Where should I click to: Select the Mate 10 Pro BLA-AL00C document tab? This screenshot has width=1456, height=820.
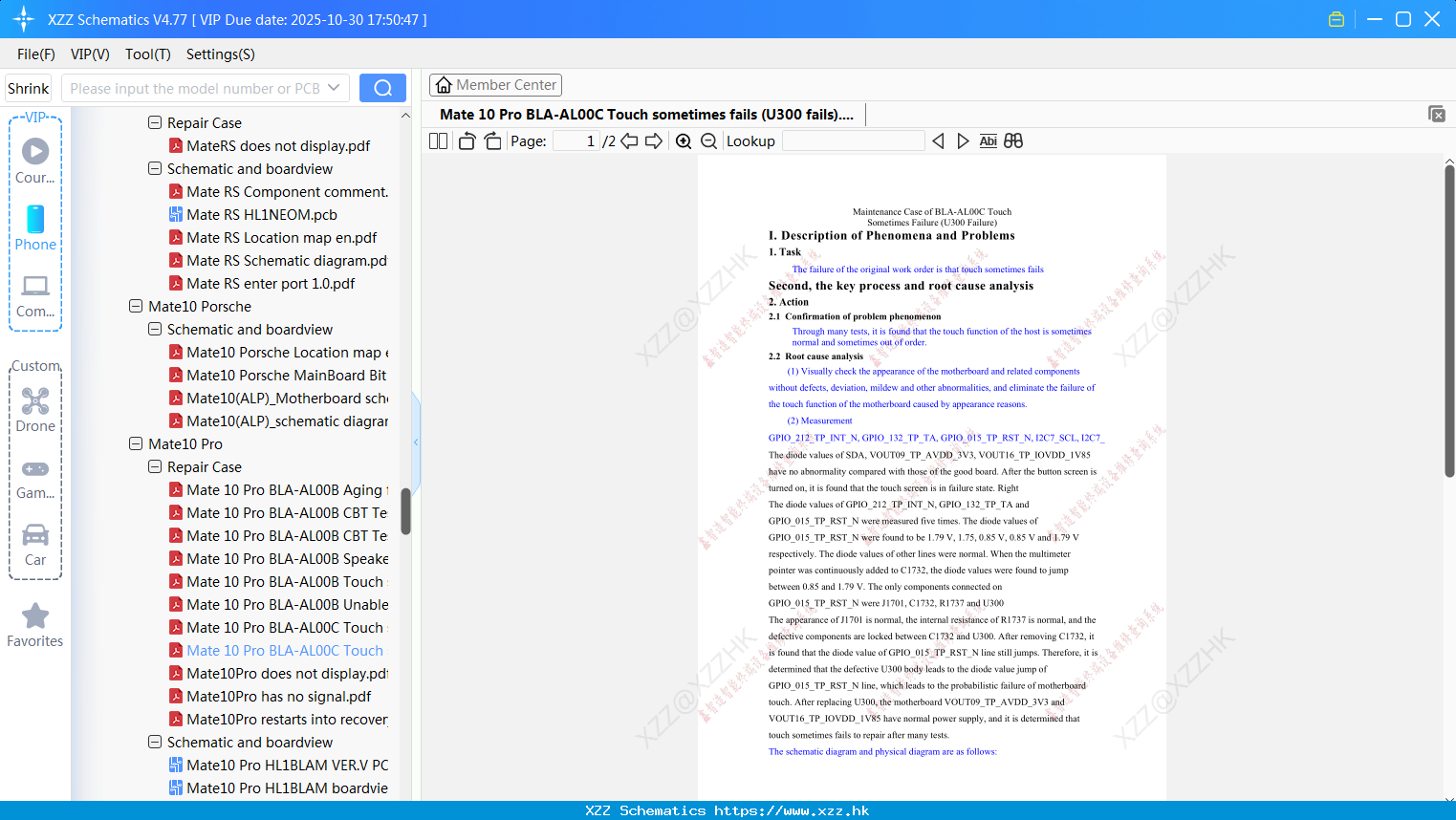pos(646,115)
